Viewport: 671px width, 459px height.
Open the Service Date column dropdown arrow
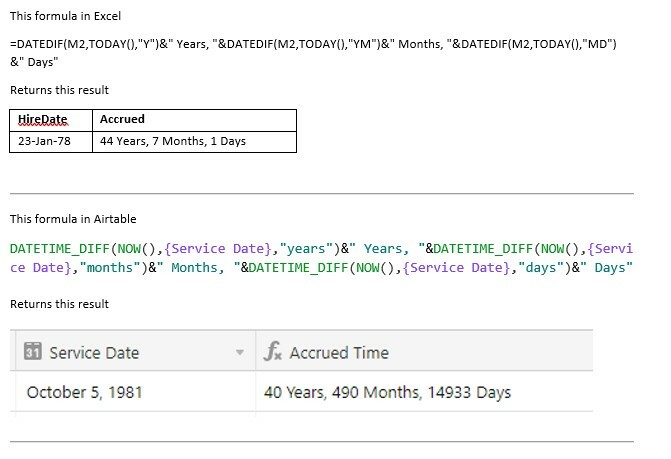click(240, 352)
